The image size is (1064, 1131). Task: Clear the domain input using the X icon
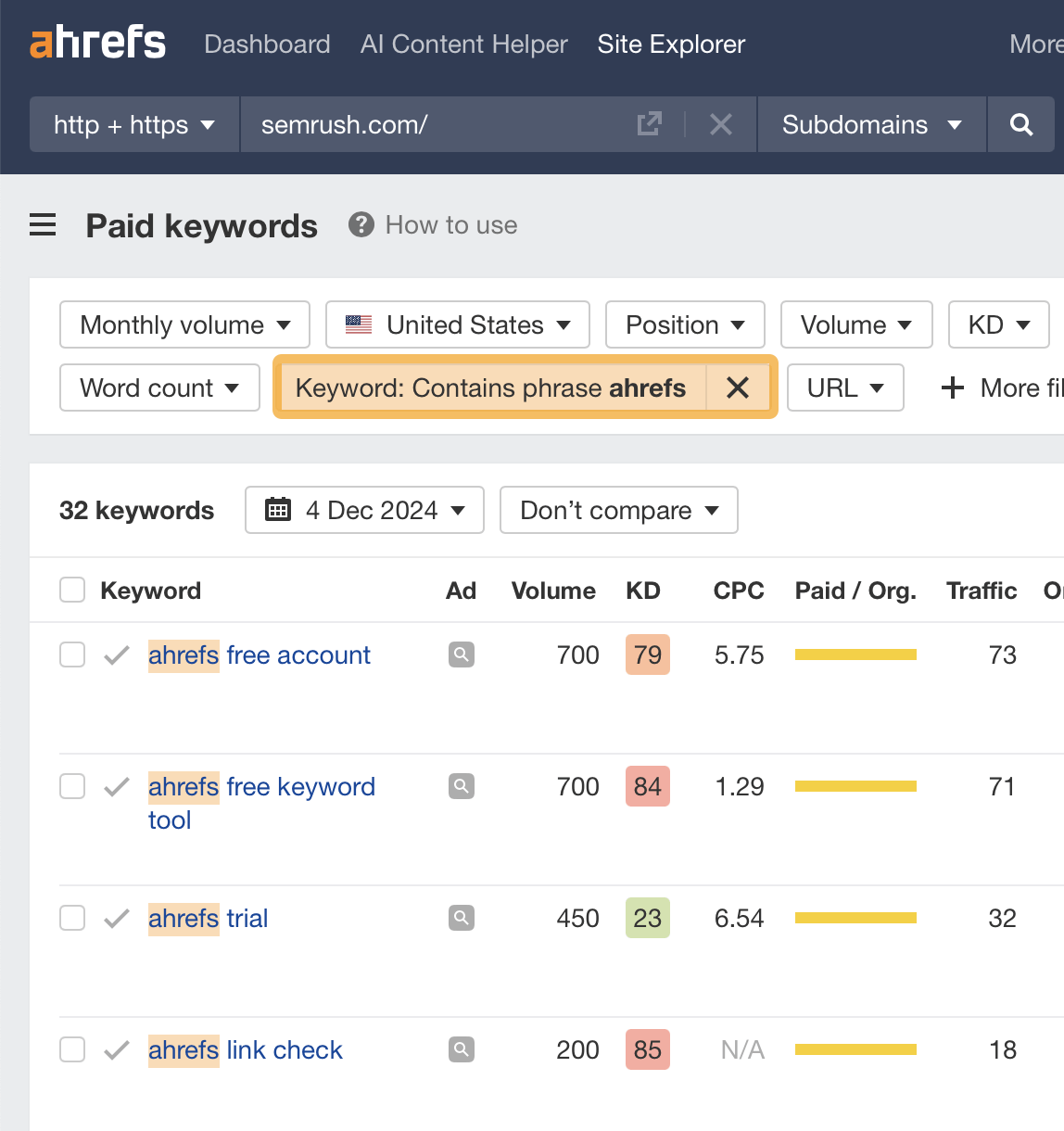coord(721,123)
